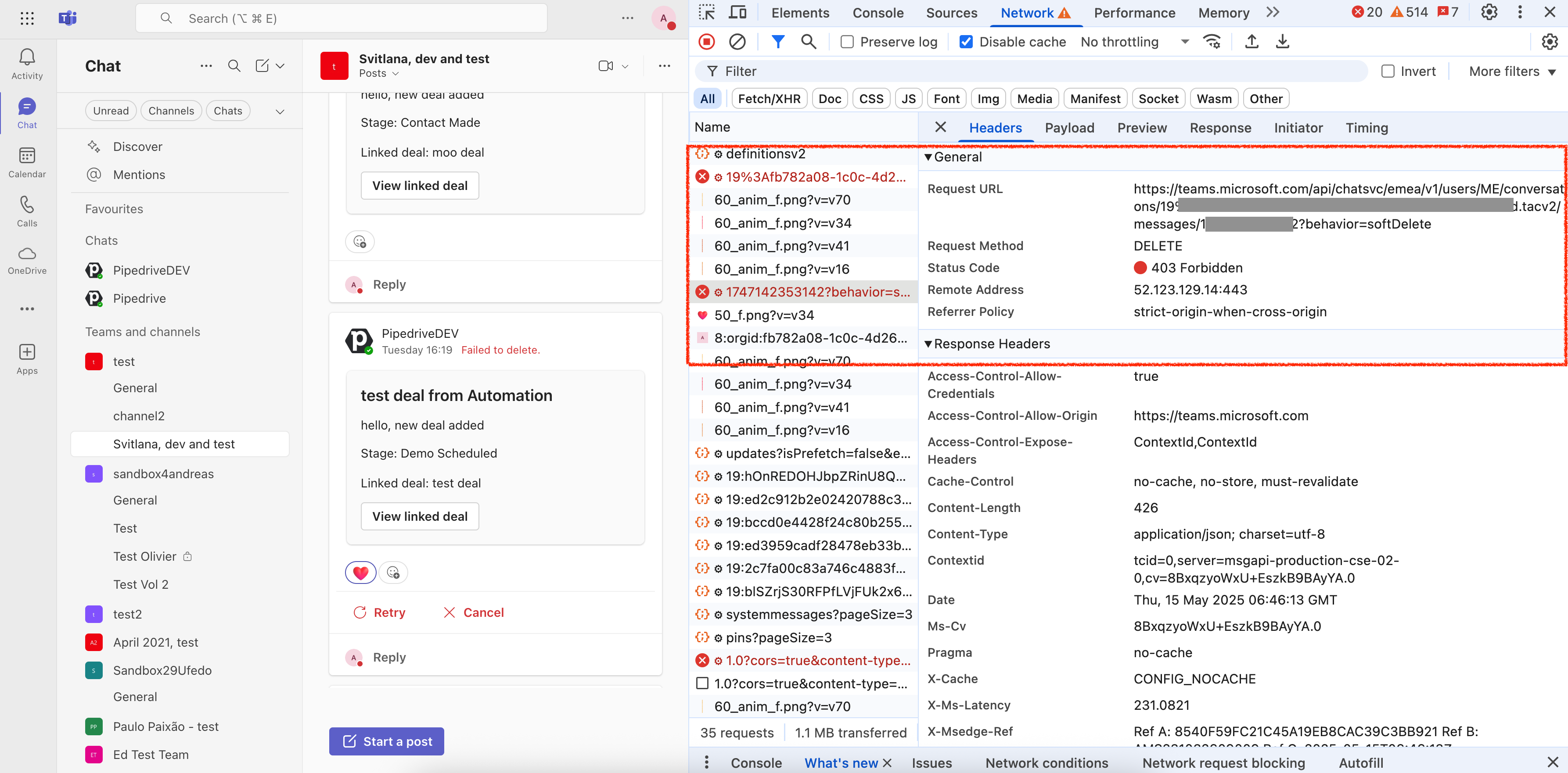Screen dimensions: 1568x773
Task: Clear the network requests log
Action: (738, 41)
